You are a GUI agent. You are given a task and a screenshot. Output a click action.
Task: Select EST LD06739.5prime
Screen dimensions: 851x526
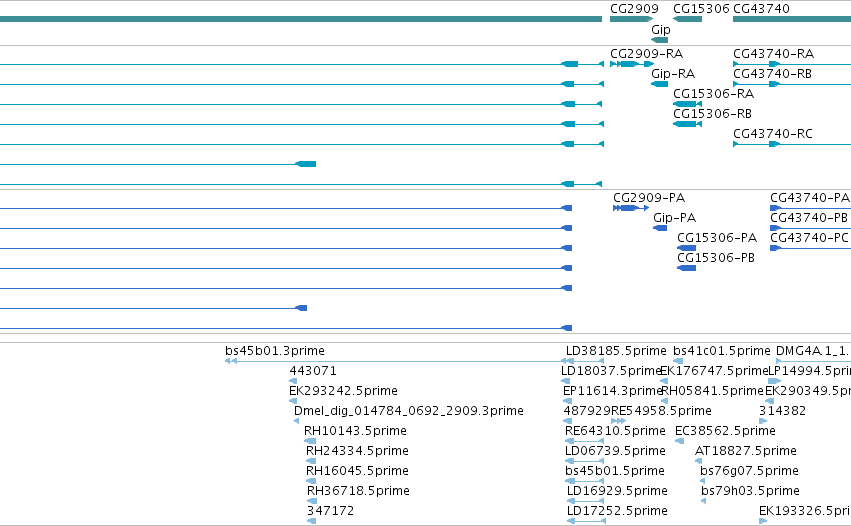click(x=615, y=452)
